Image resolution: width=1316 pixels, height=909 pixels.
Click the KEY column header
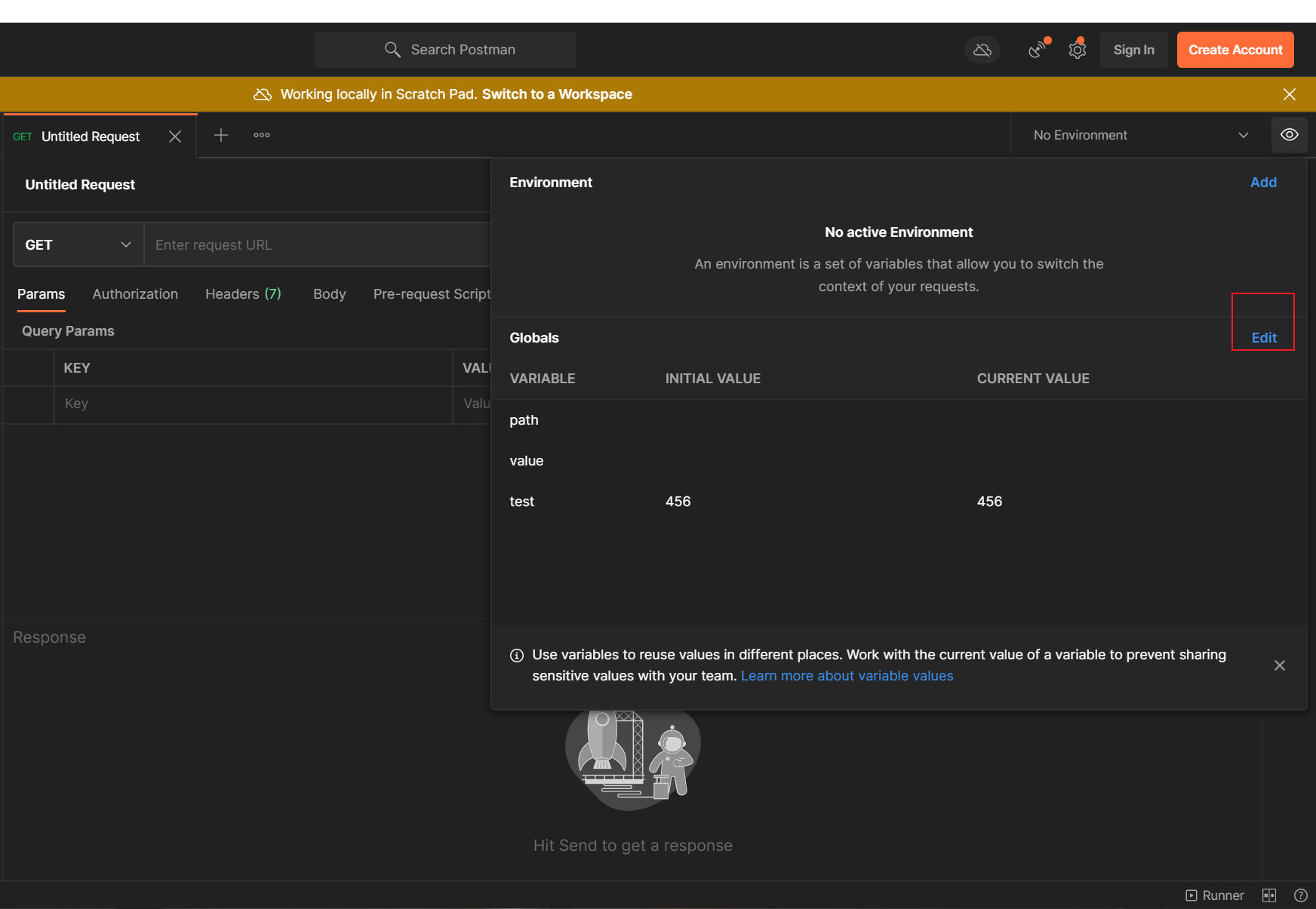[77, 368]
